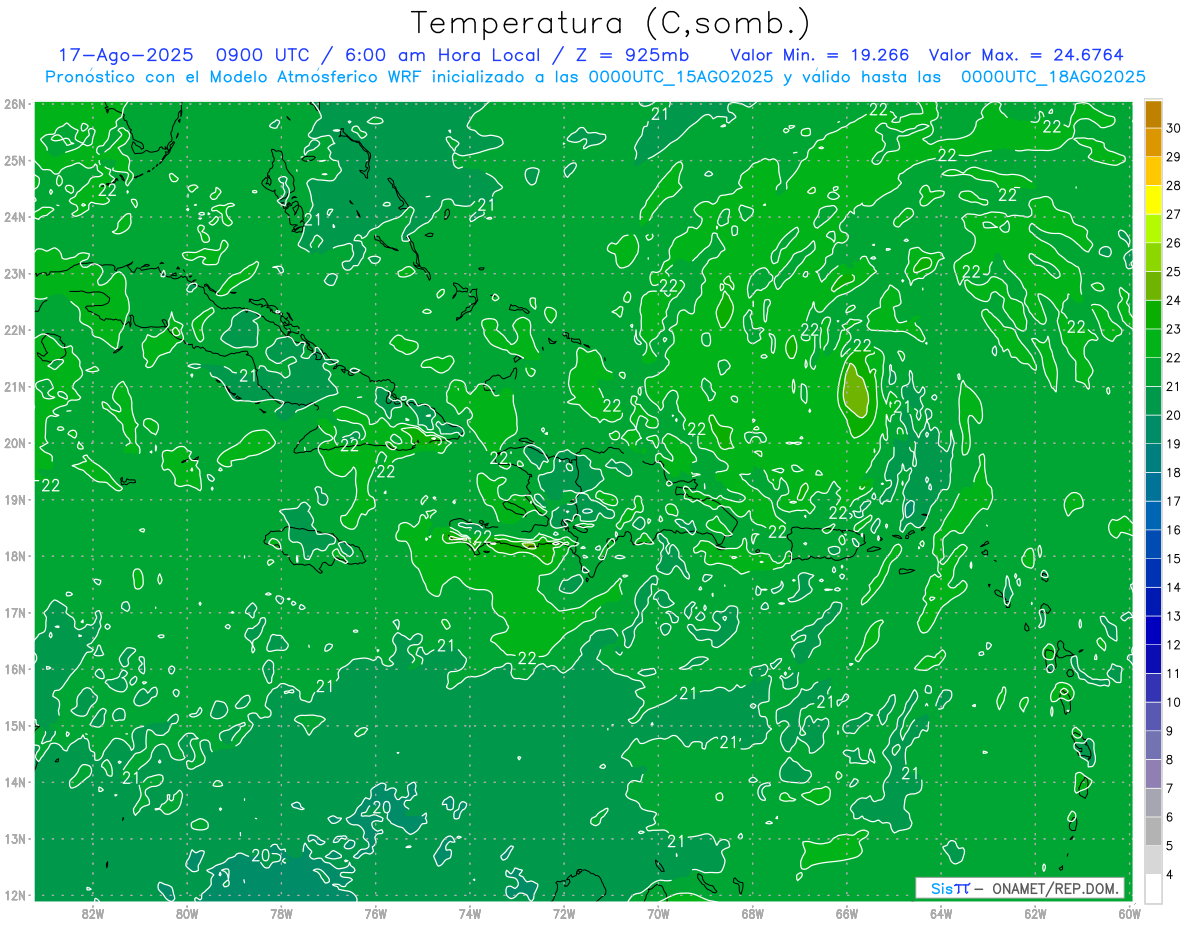Click the 68W longitude axis label
The height and width of the screenshot is (927, 1200).
[753, 913]
